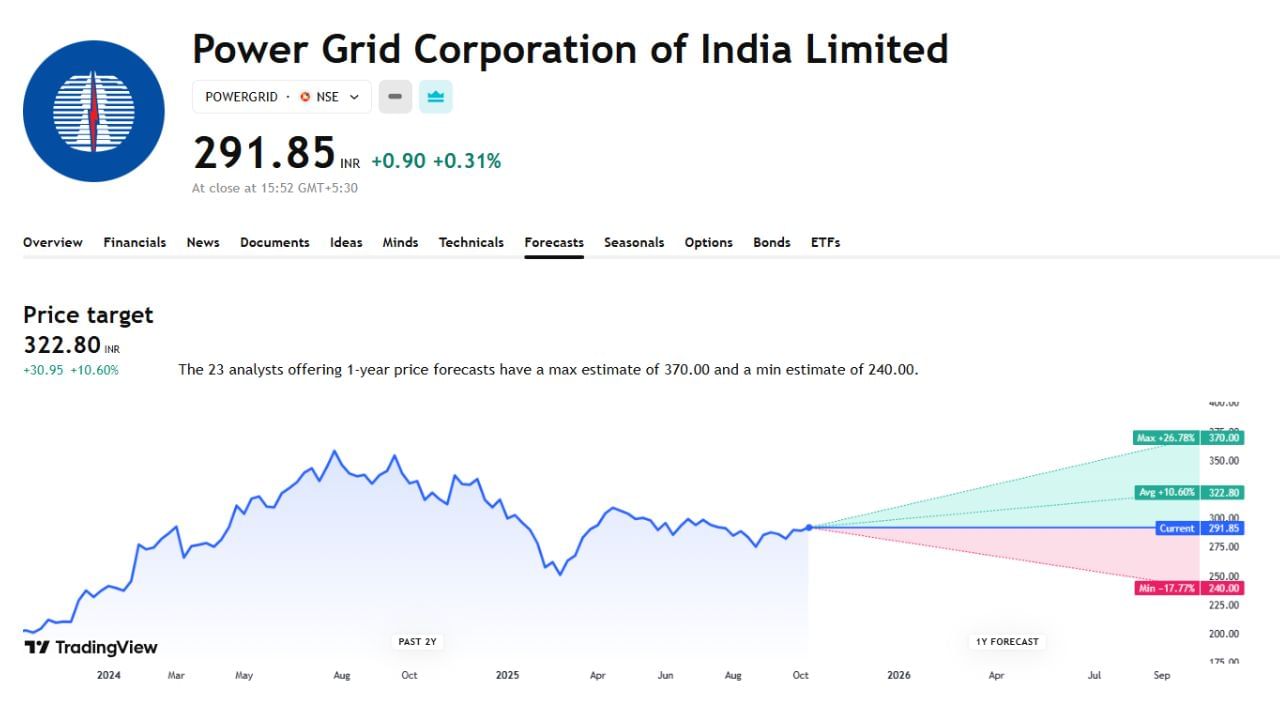Image resolution: width=1280 pixels, height=720 pixels.
Task: Click the gray watchlist remove icon
Action: click(394, 96)
